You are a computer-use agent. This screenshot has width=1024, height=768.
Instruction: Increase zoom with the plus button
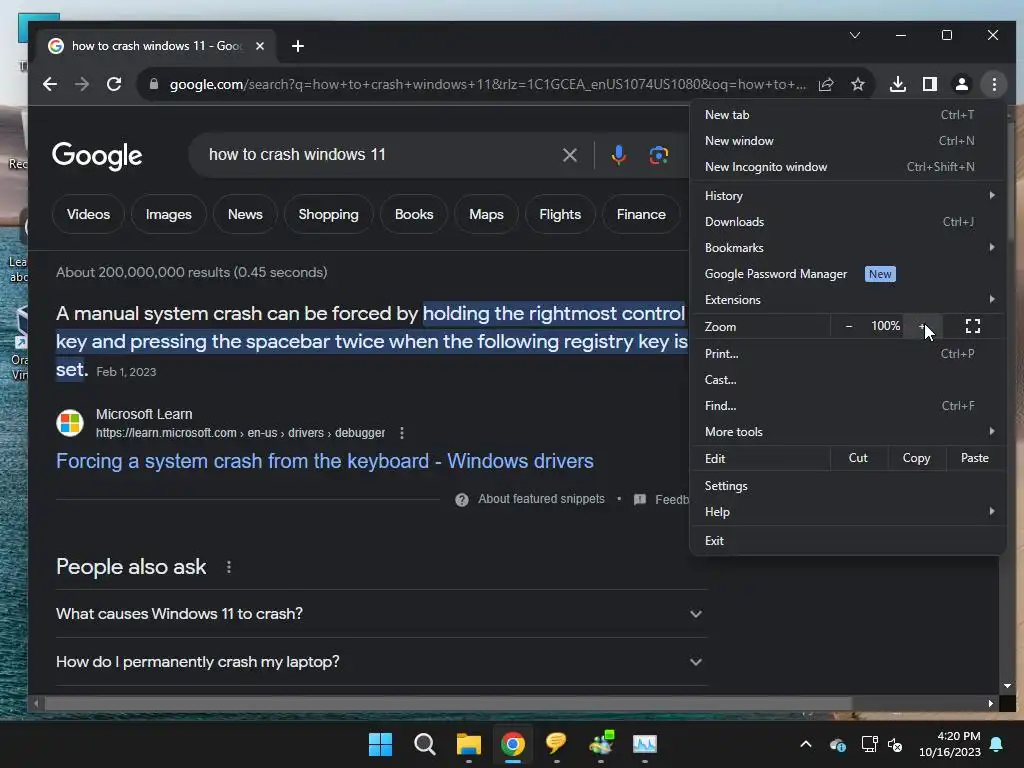922,326
